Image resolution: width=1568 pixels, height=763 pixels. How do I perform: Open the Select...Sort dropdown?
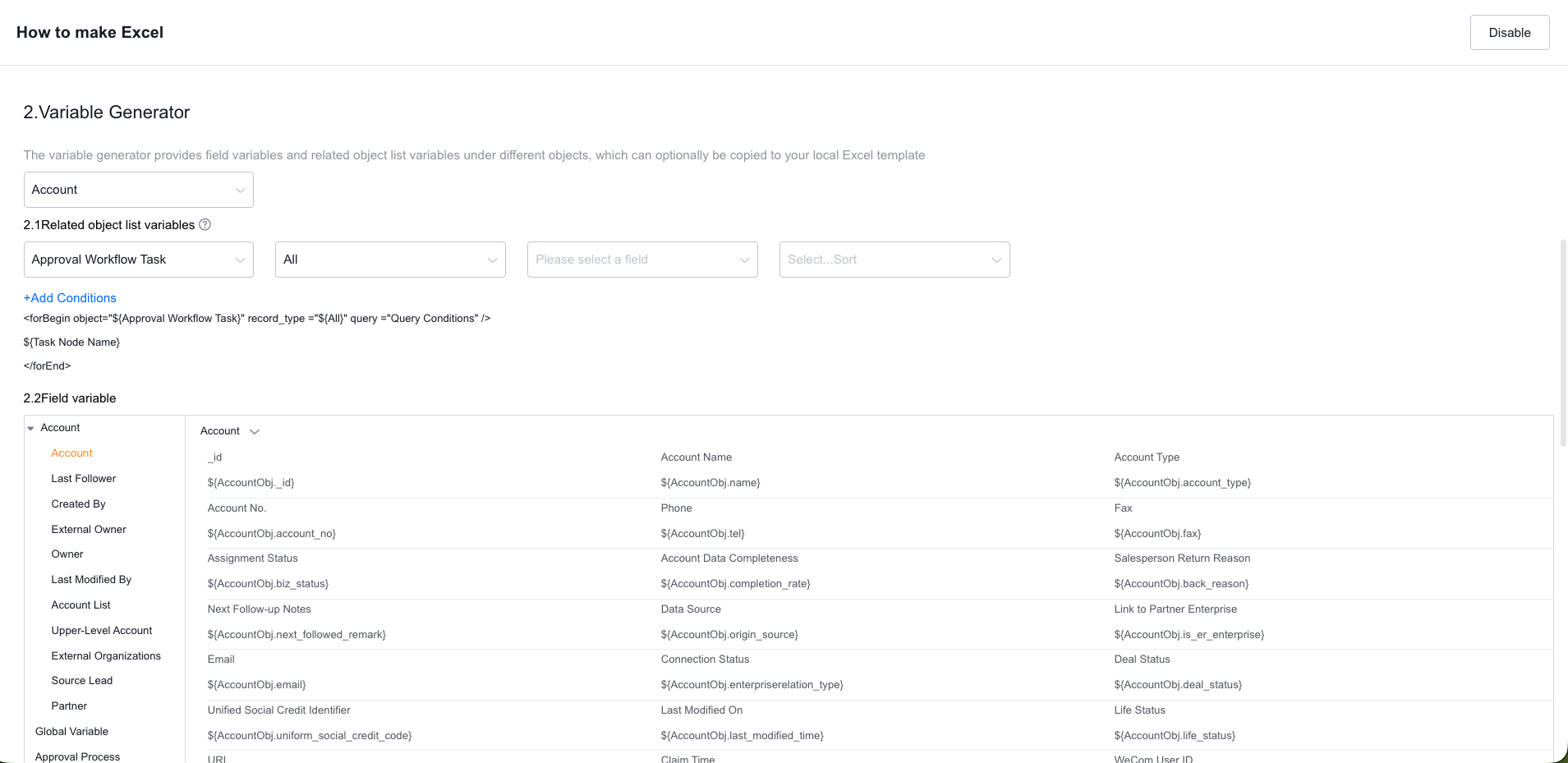click(x=894, y=260)
